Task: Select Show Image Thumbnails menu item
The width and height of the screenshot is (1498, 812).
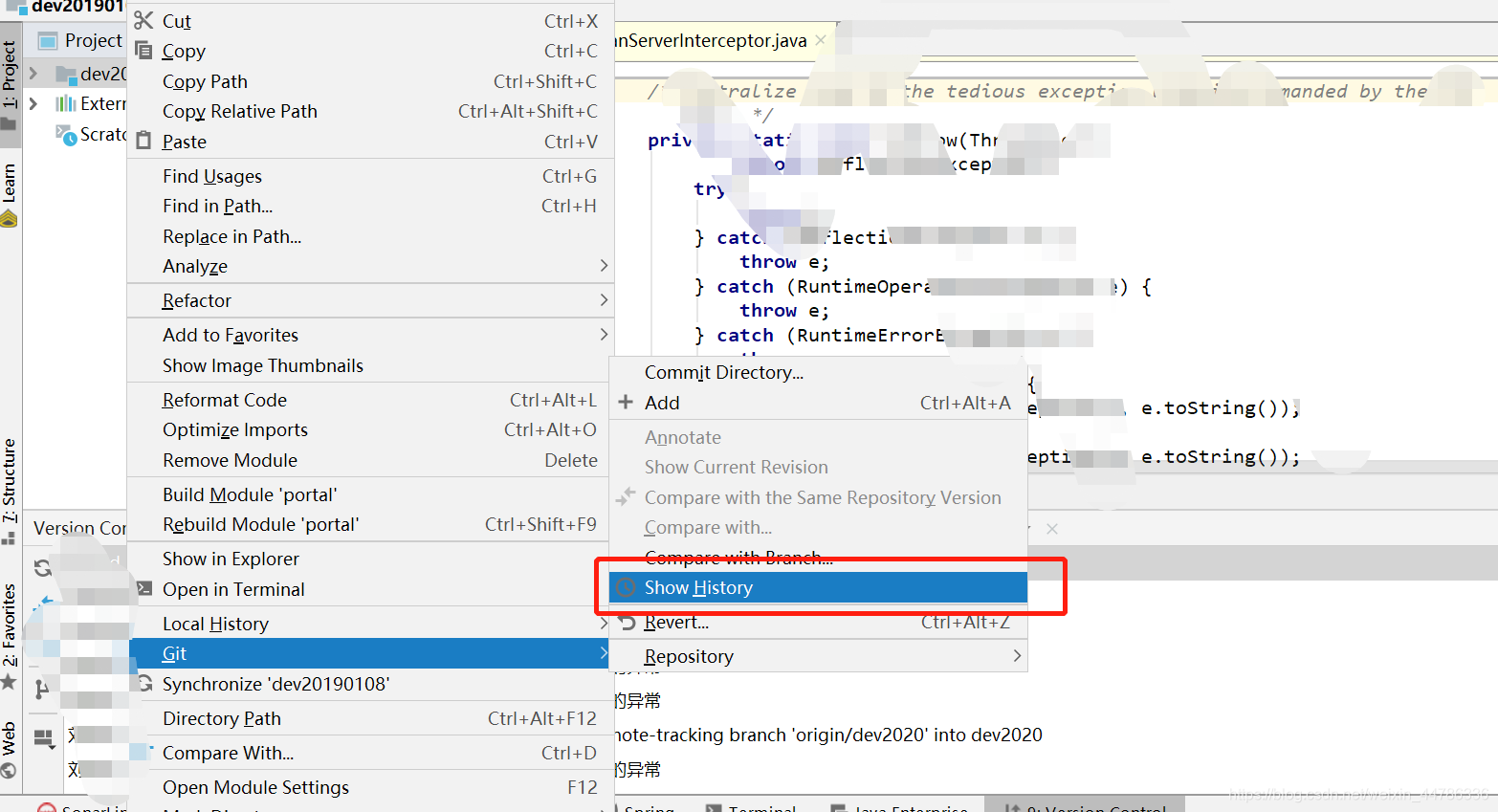Action: coord(370,365)
